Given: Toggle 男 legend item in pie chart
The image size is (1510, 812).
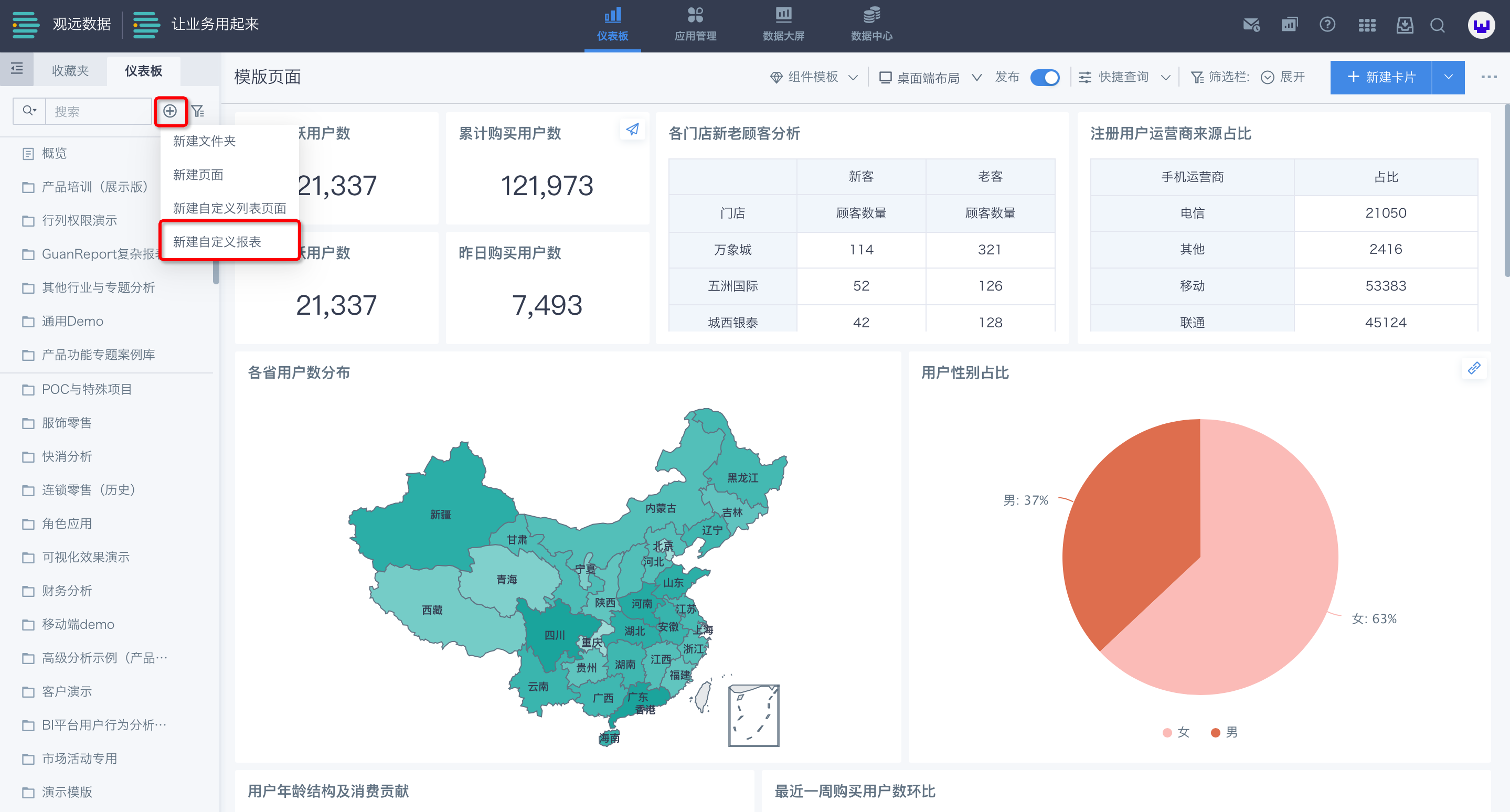Looking at the screenshot, I should [1224, 732].
